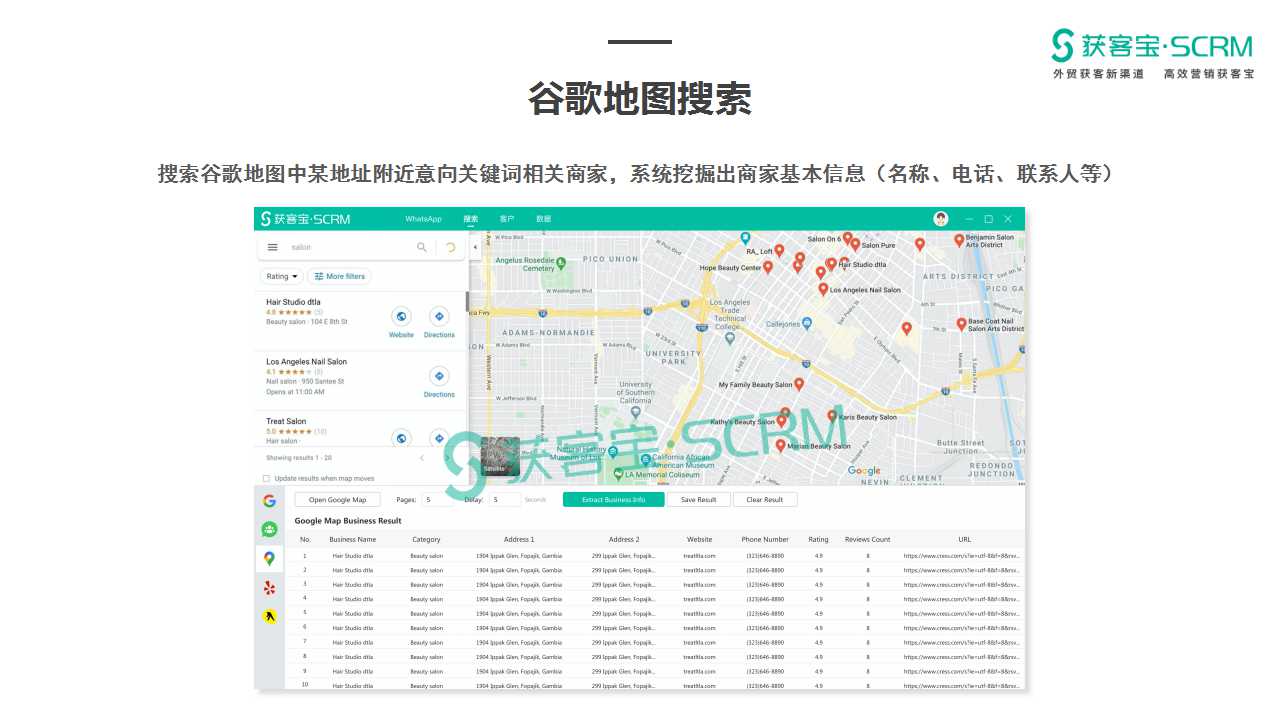
Task: Click the Angelus Rosedale Cemetery map marker
Action: click(561, 263)
